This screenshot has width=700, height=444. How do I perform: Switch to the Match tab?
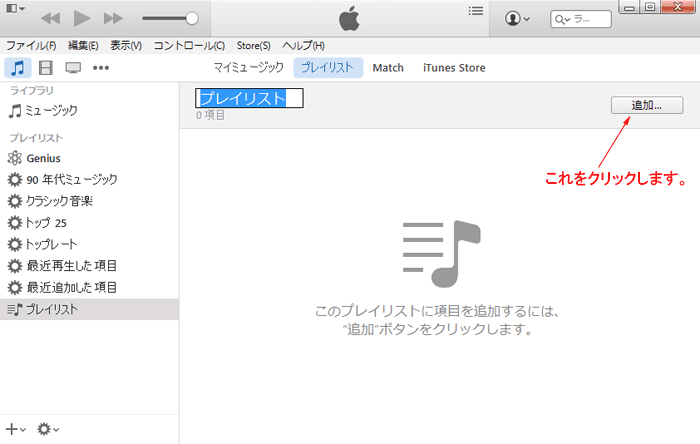(x=388, y=68)
